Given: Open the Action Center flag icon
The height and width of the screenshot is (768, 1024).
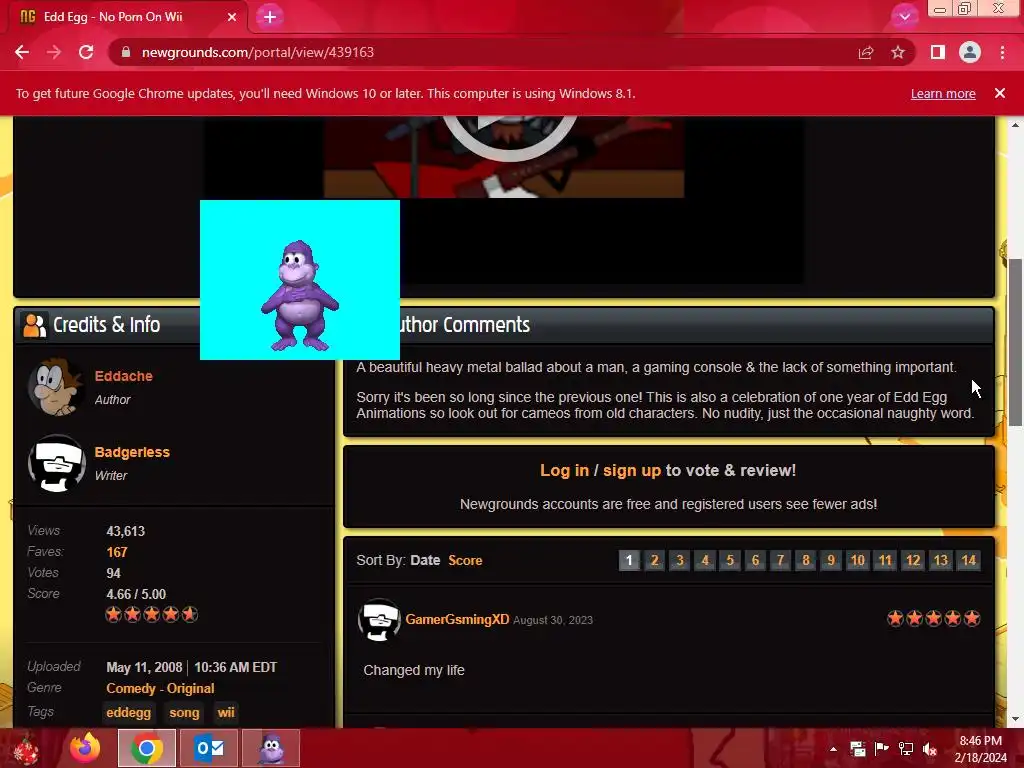Looking at the screenshot, I should tap(882, 749).
